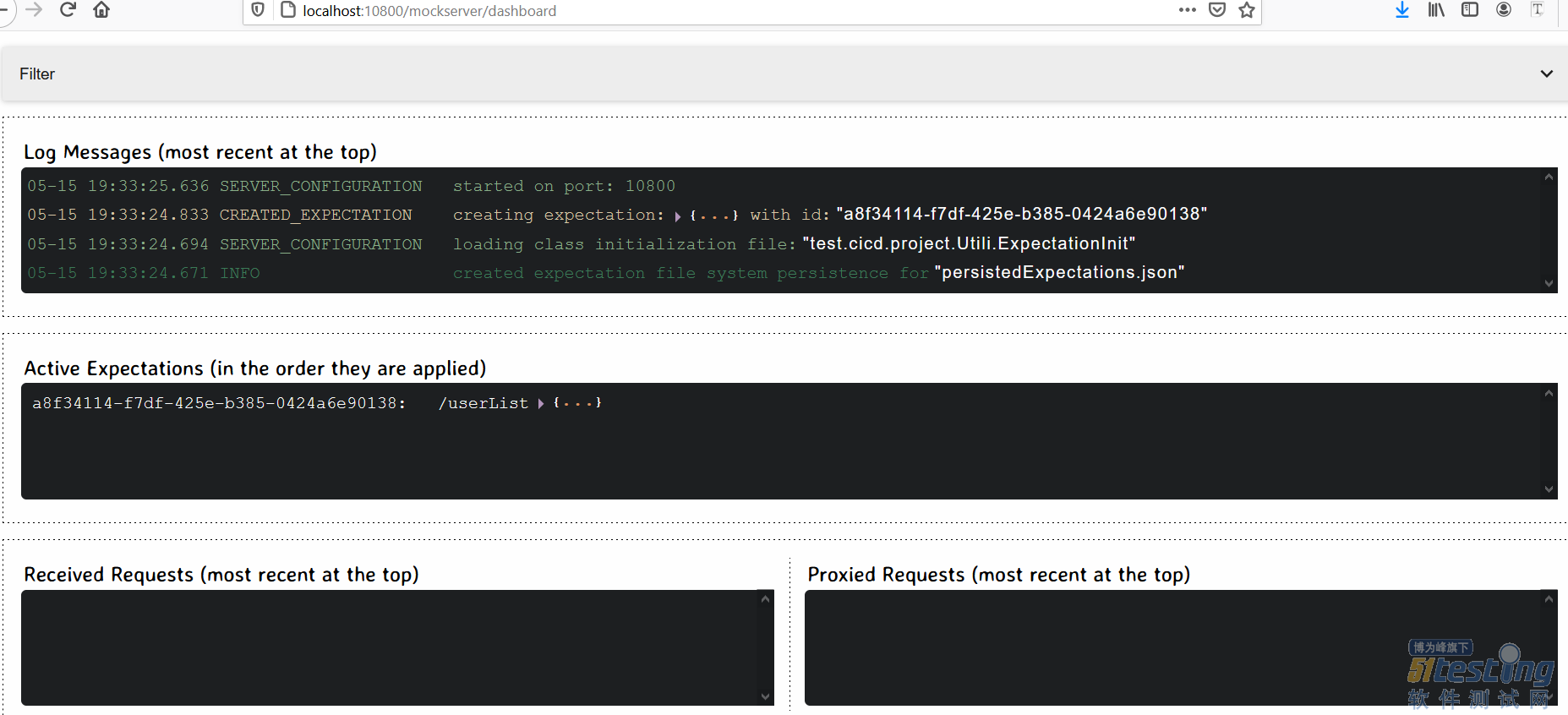
Task: Open the downloads arrow icon
Action: pyautogui.click(x=1402, y=10)
